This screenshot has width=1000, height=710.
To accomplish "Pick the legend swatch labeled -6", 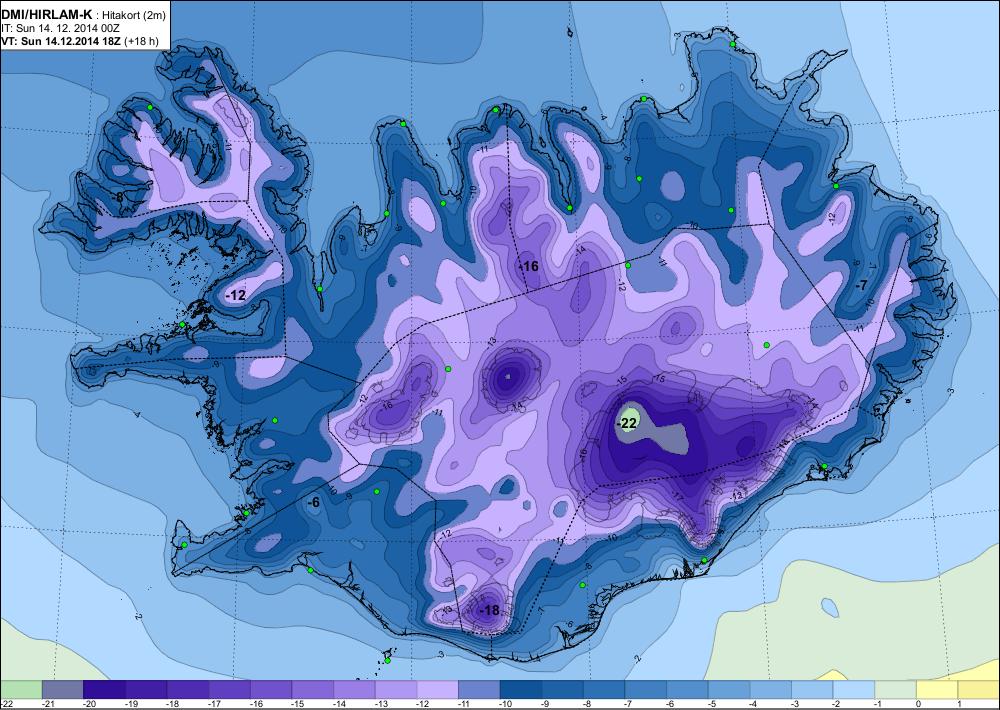I will pos(688,690).
